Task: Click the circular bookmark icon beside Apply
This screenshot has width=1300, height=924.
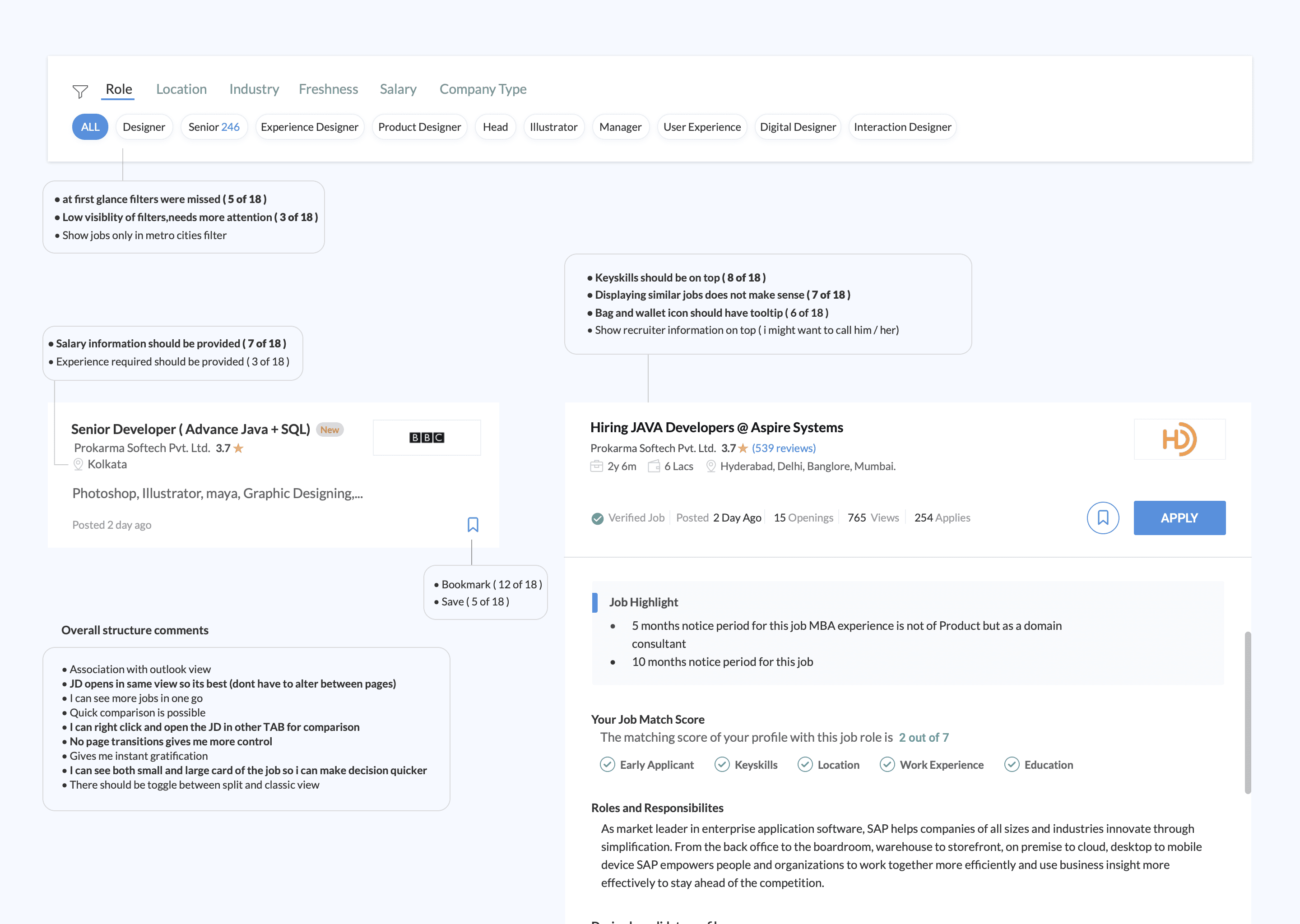Action: pyautogui.click(x=1102, y=517)
